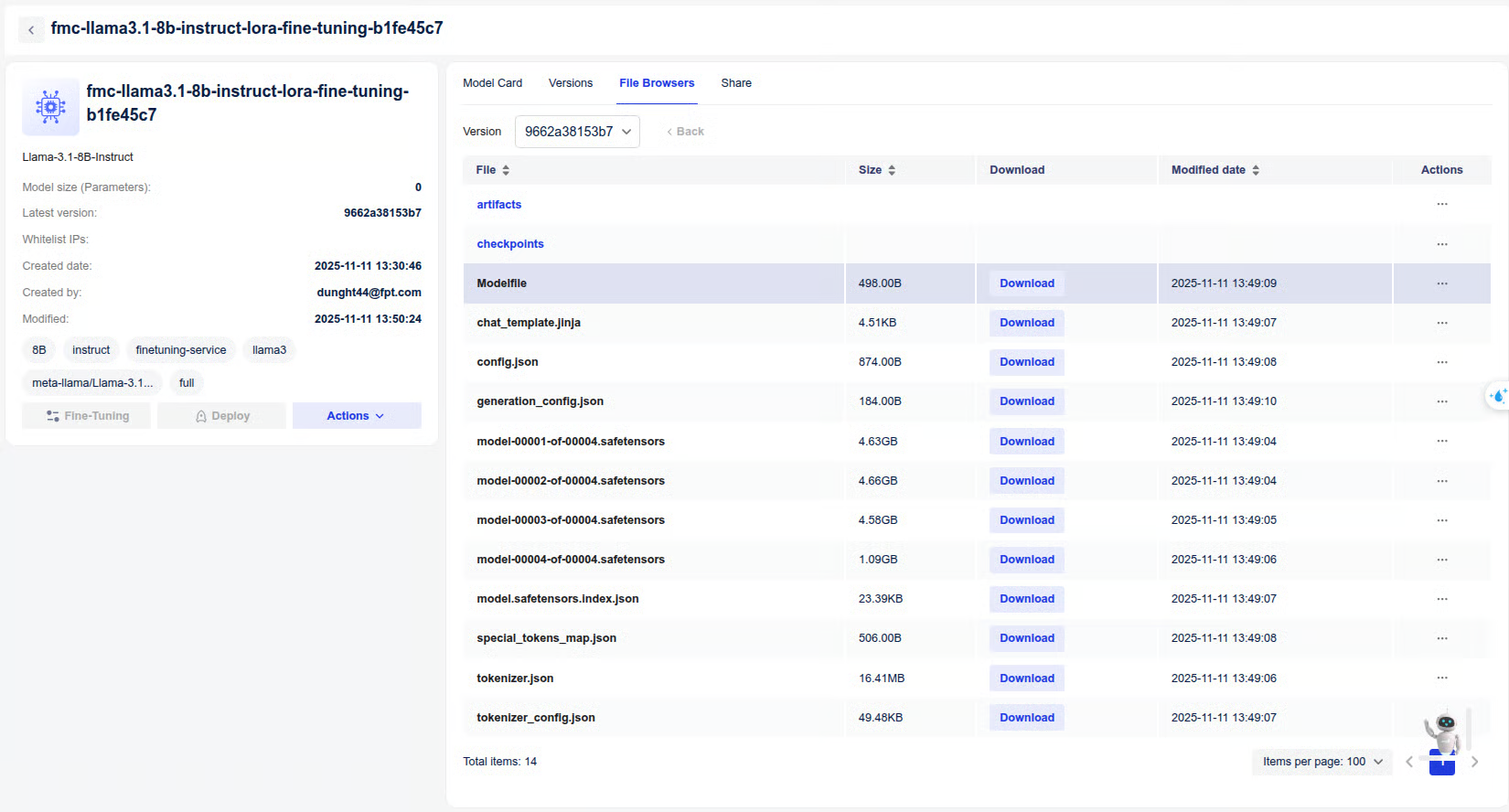Sort the file list by Size
The height and width of the screenshot is (812, 1509).
(891, 170)
